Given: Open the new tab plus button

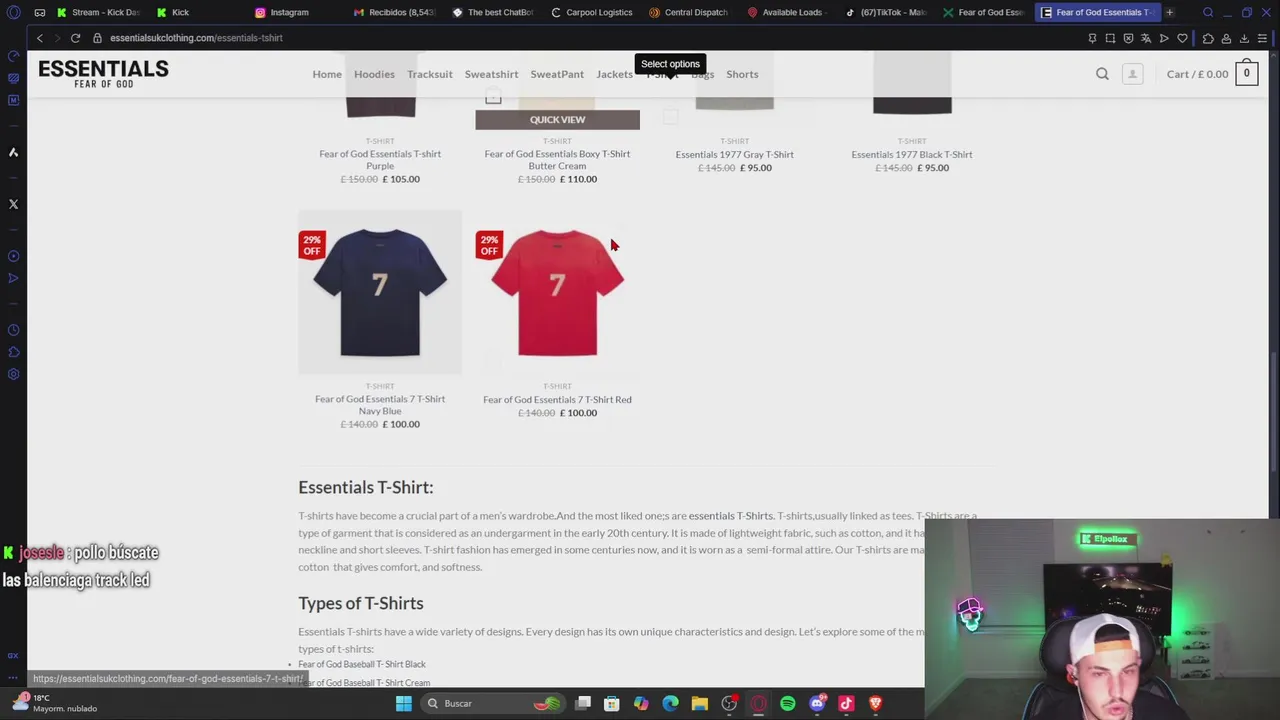Looking at the screenshot, I should (x=1169, y=12).
